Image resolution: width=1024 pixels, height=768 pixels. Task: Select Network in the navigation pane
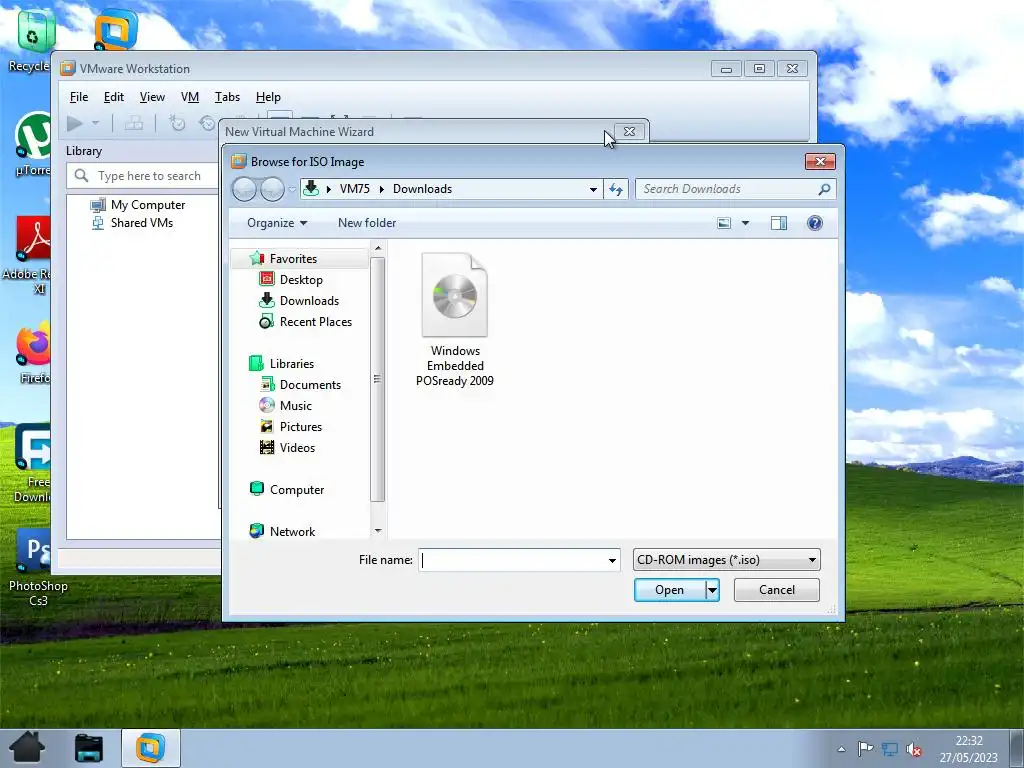(292, 532)
